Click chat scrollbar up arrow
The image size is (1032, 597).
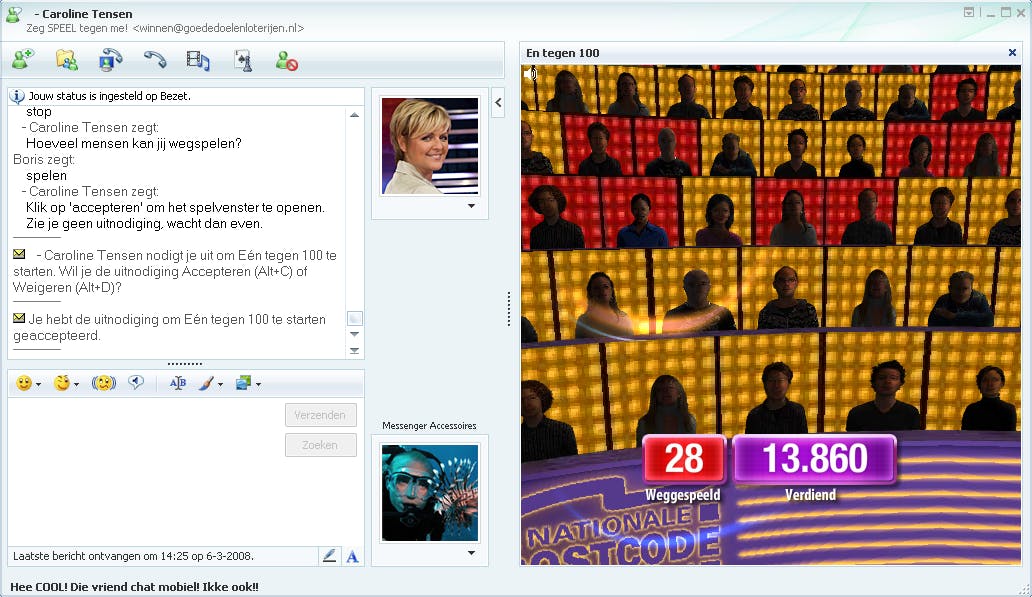point(354,115)
